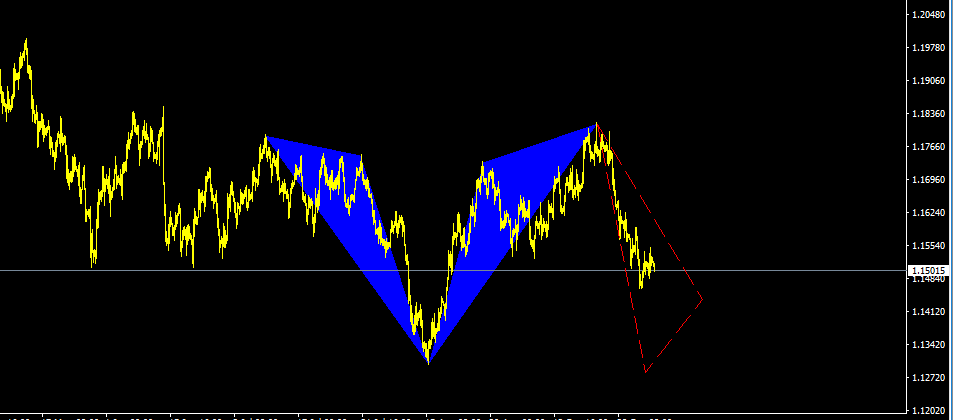Select the 1.12720 level on price scale
Viewport: 953px width, 420px height.
point(929,378)
